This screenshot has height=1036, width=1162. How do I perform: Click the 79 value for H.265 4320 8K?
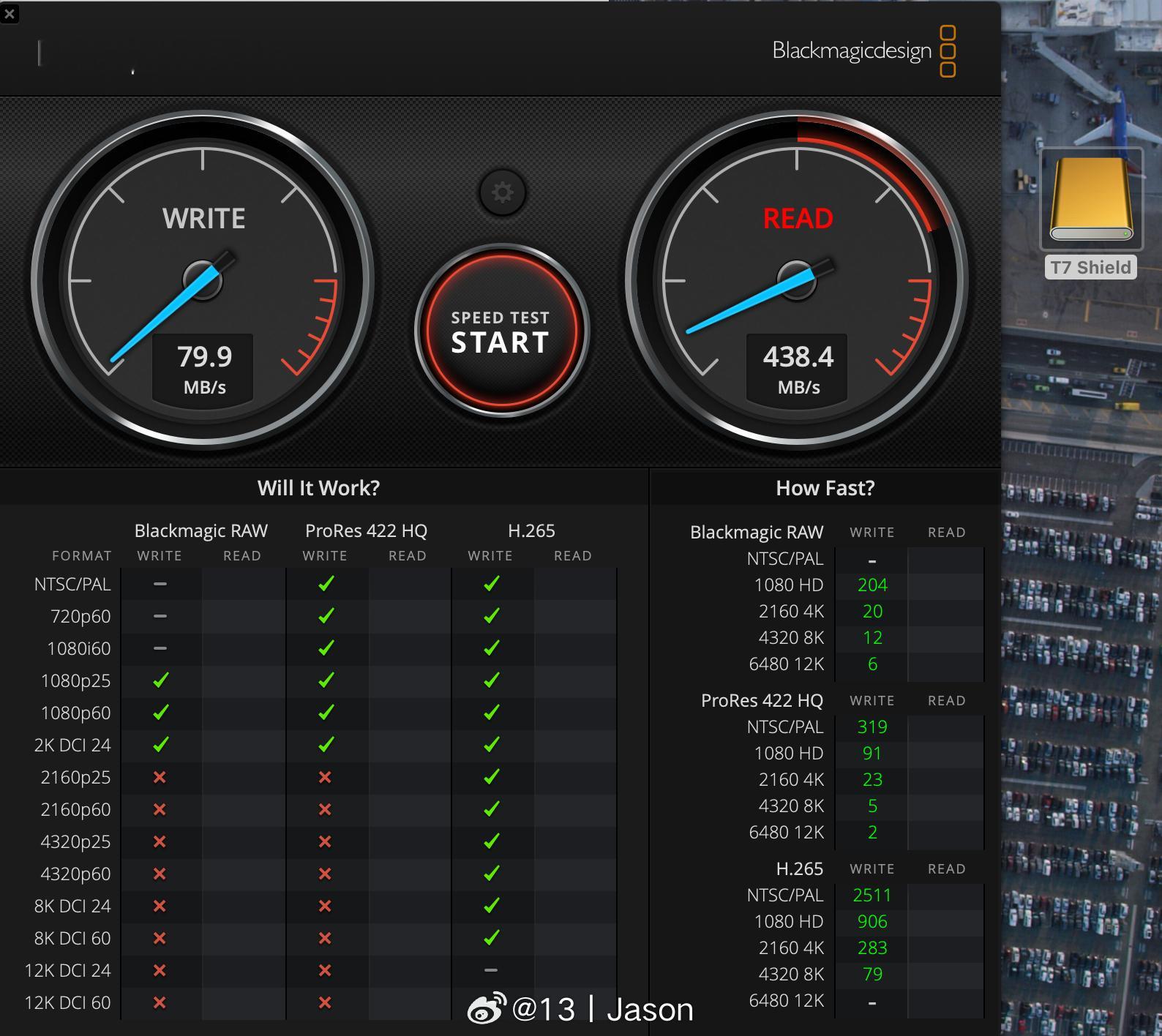[x=872, y=974]
